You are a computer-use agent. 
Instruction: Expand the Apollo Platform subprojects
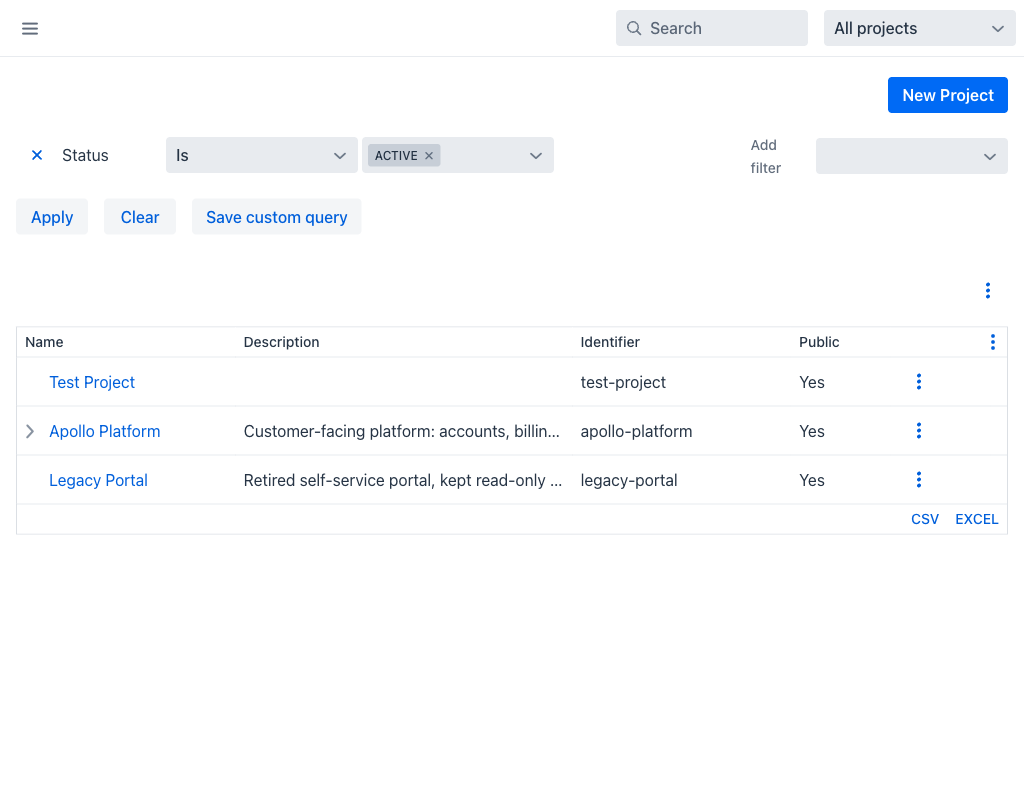pos(30,431)
